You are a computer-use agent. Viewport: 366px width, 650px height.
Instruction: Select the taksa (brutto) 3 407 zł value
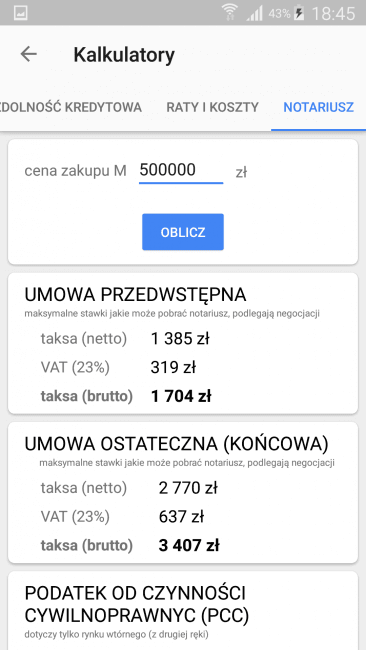(189, 546)
